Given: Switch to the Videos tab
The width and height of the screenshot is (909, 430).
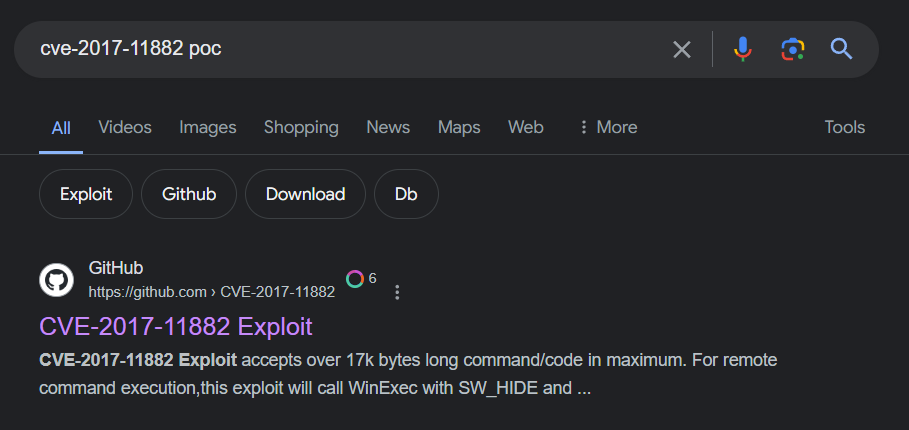Looking at the screenshot, I should pos(125,127).
